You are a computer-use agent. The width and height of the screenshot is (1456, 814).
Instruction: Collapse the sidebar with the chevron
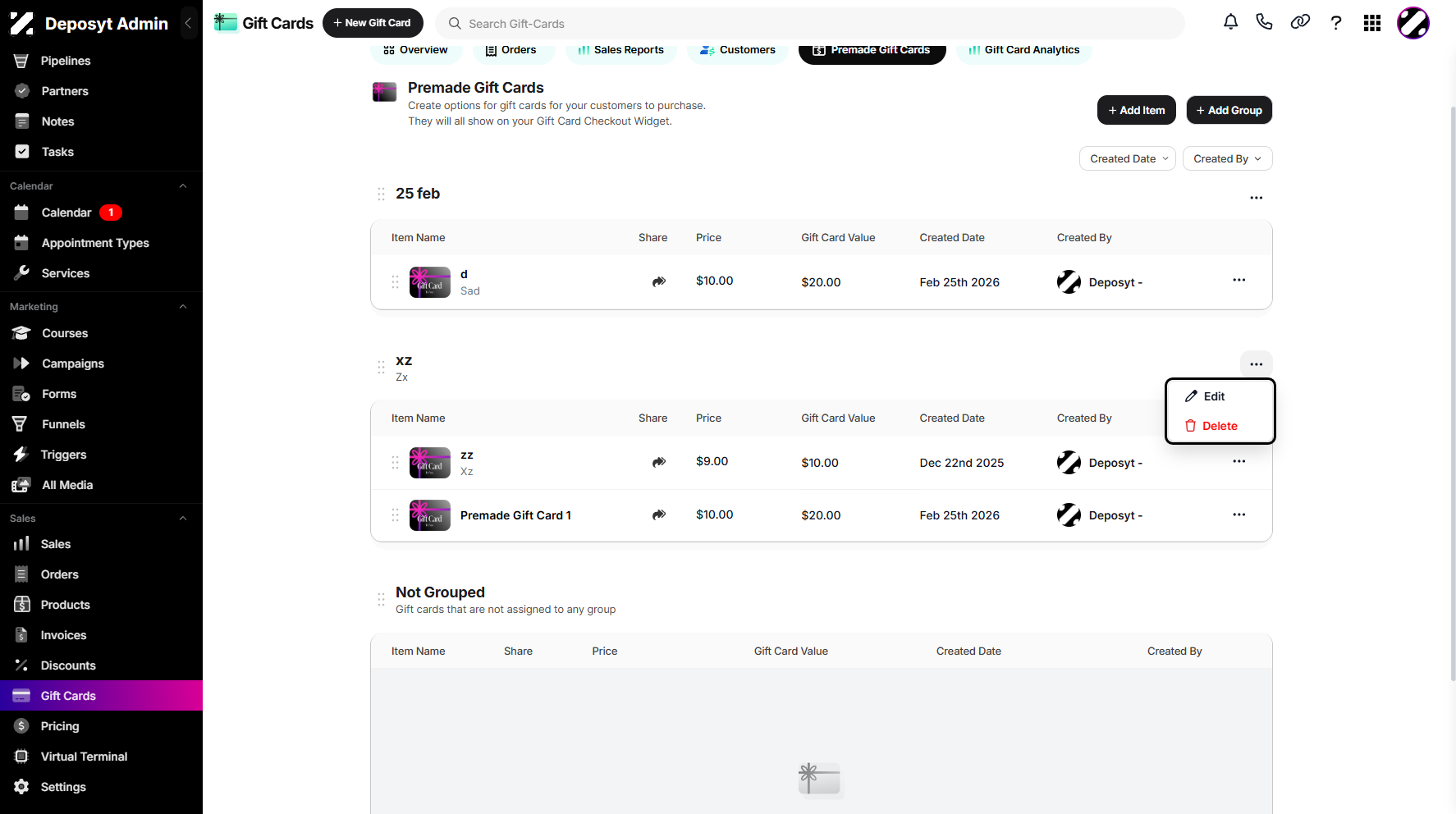[x=188, y=23]
